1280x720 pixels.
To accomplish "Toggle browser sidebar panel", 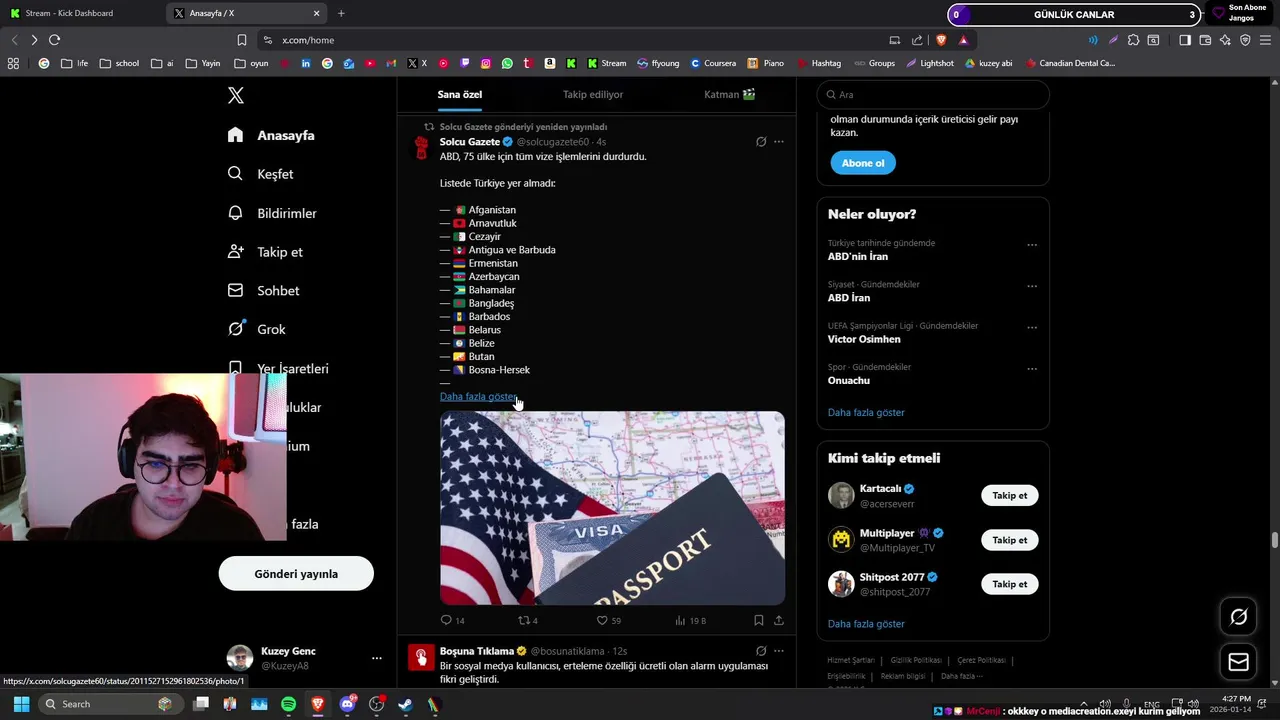I will [1185, 40].
